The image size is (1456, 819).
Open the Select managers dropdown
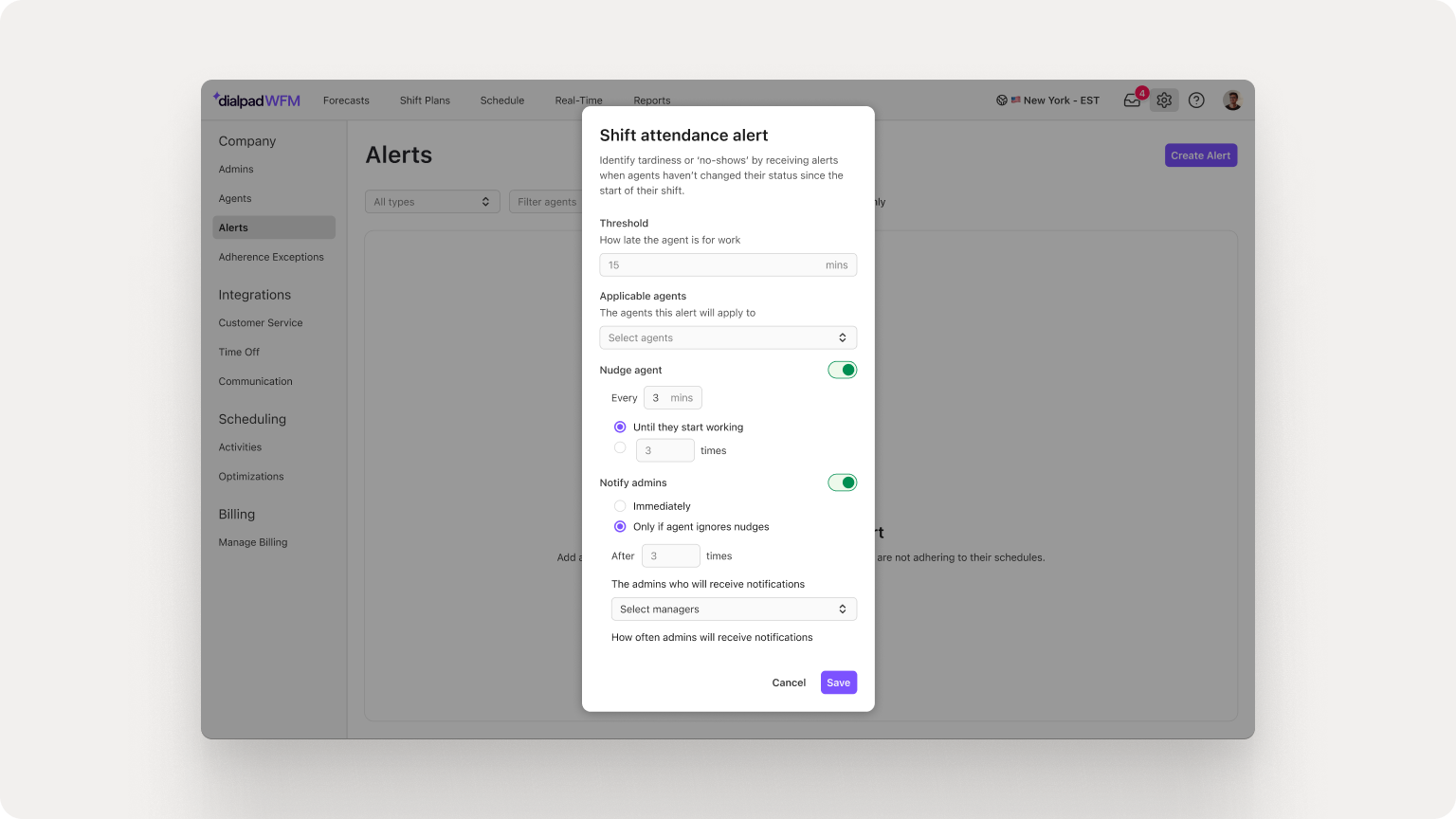click(x=734, y=609)
